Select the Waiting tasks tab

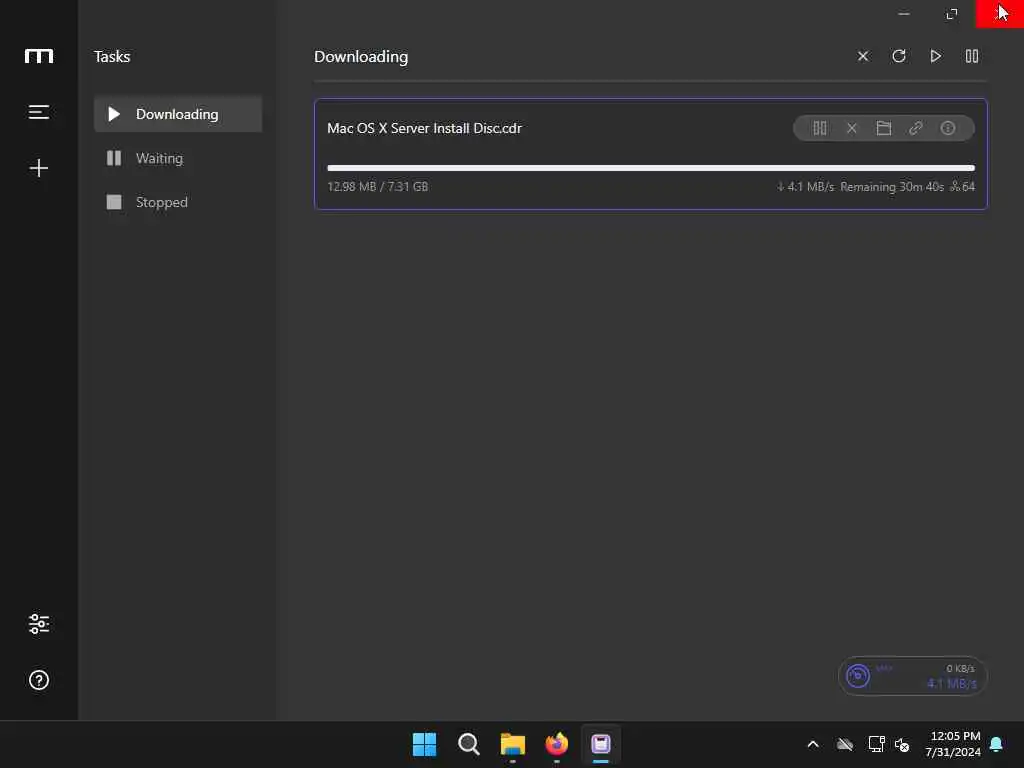(x=178, y=158)
